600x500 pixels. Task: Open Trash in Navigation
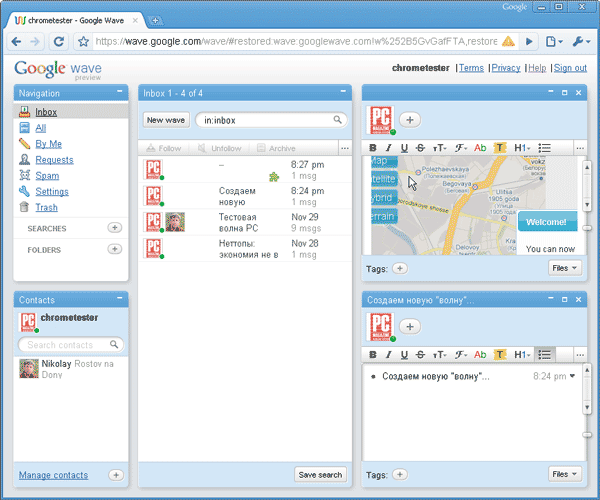tap(46, 207)
